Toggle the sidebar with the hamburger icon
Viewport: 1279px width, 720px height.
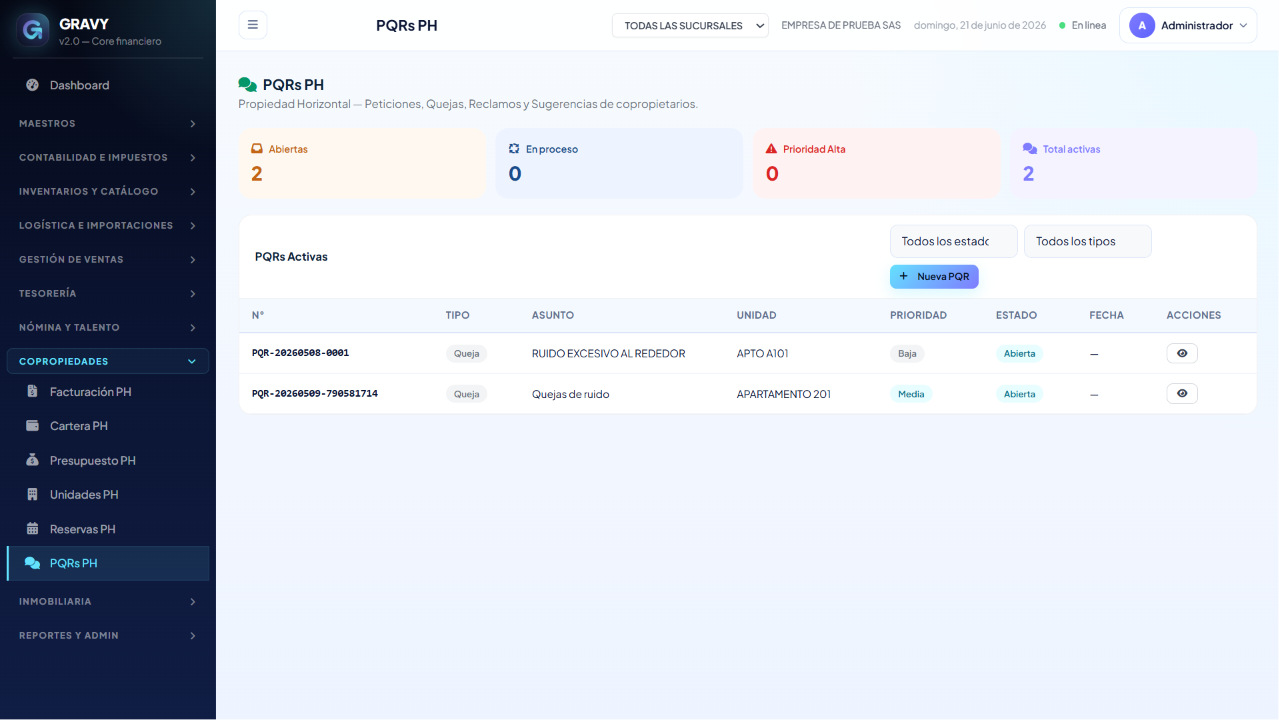[x=253, y=25]
